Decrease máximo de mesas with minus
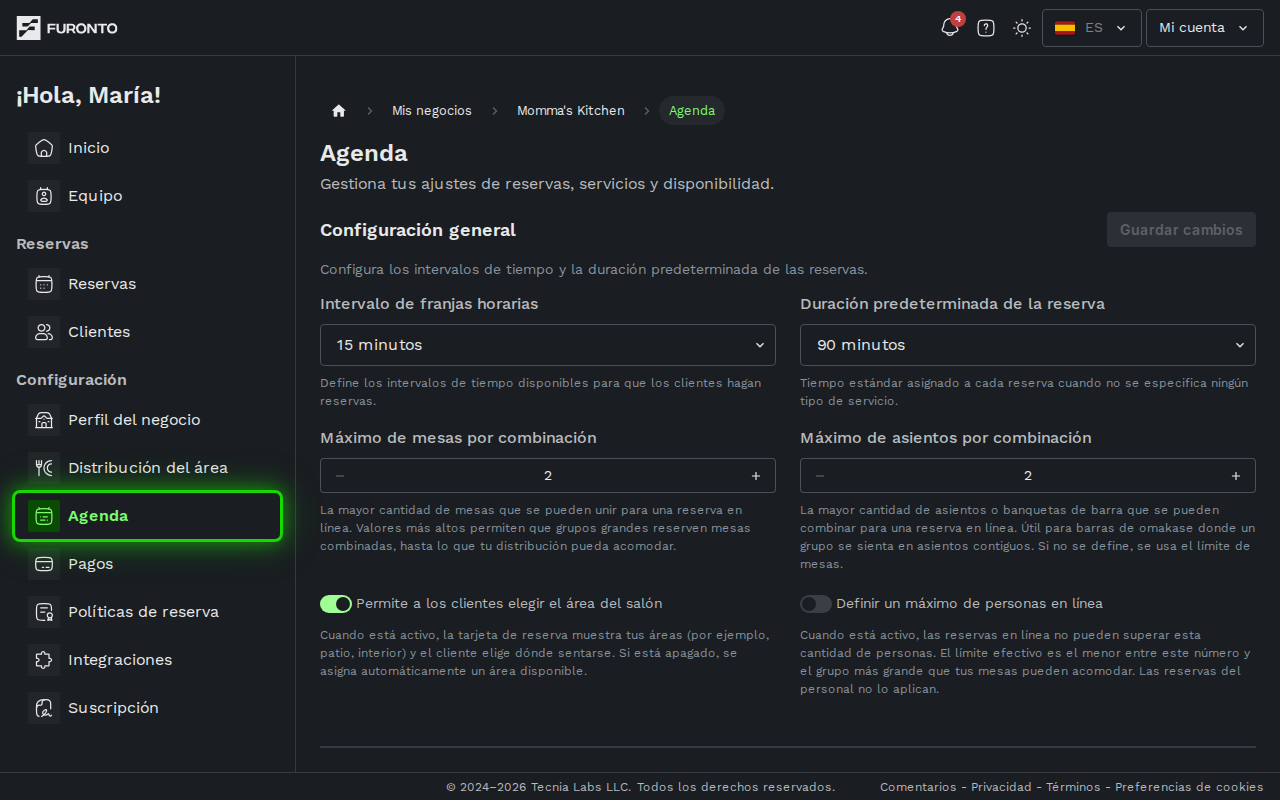1280x800 pixels. tap(340, 476)
